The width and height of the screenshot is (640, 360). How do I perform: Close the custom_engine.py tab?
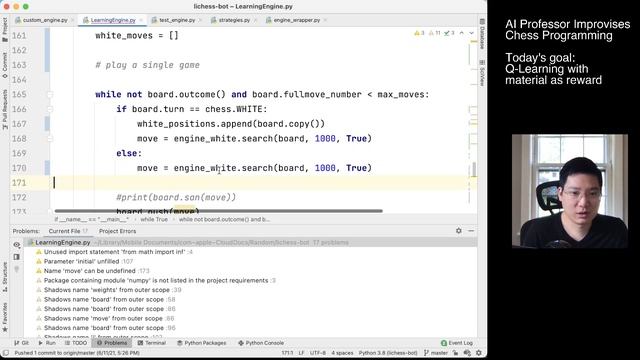(x=73, y=20)
